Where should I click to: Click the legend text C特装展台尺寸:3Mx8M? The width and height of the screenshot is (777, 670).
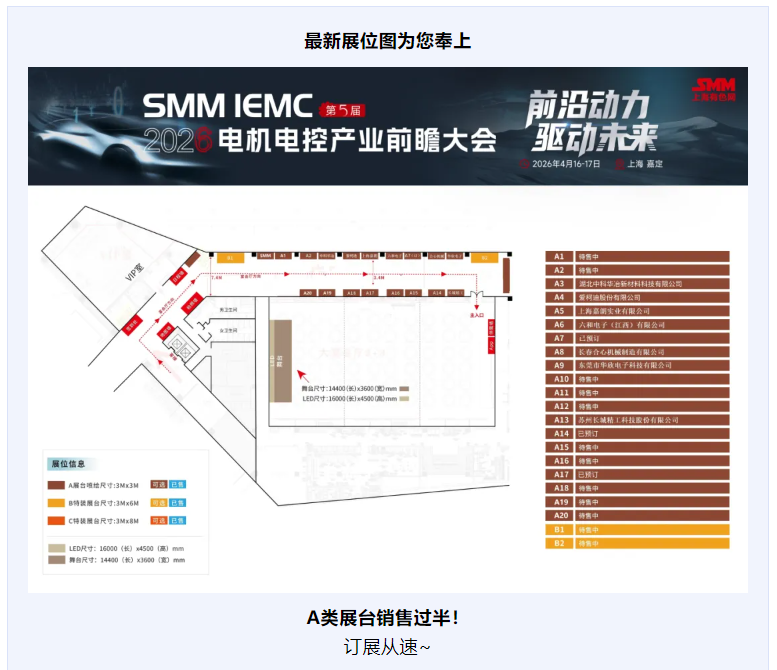(x=104, y=521)
